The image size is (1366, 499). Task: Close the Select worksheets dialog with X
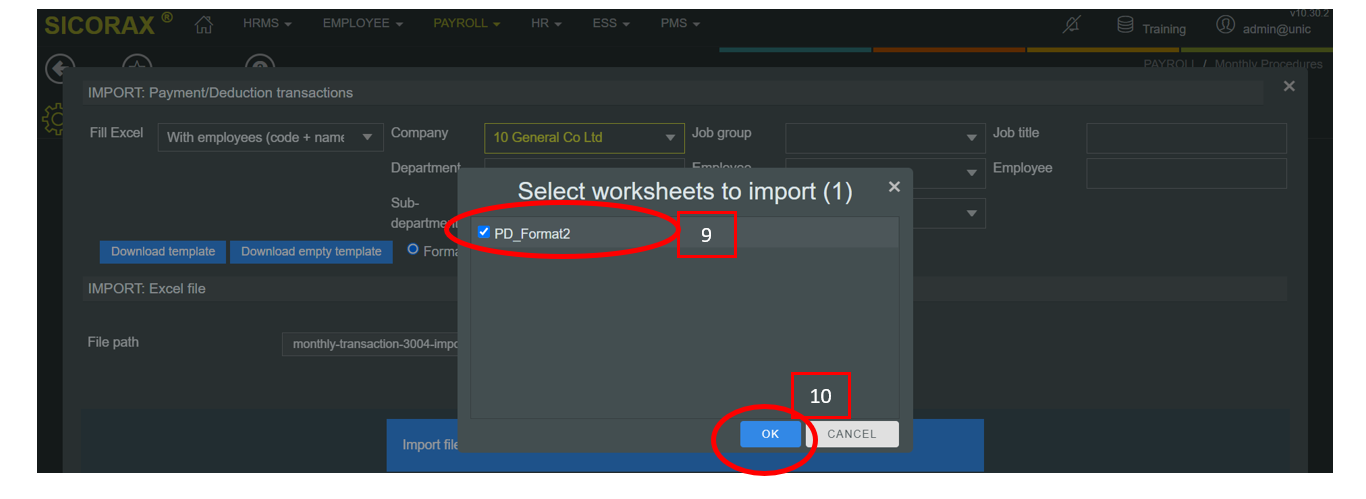pos(894,187)
